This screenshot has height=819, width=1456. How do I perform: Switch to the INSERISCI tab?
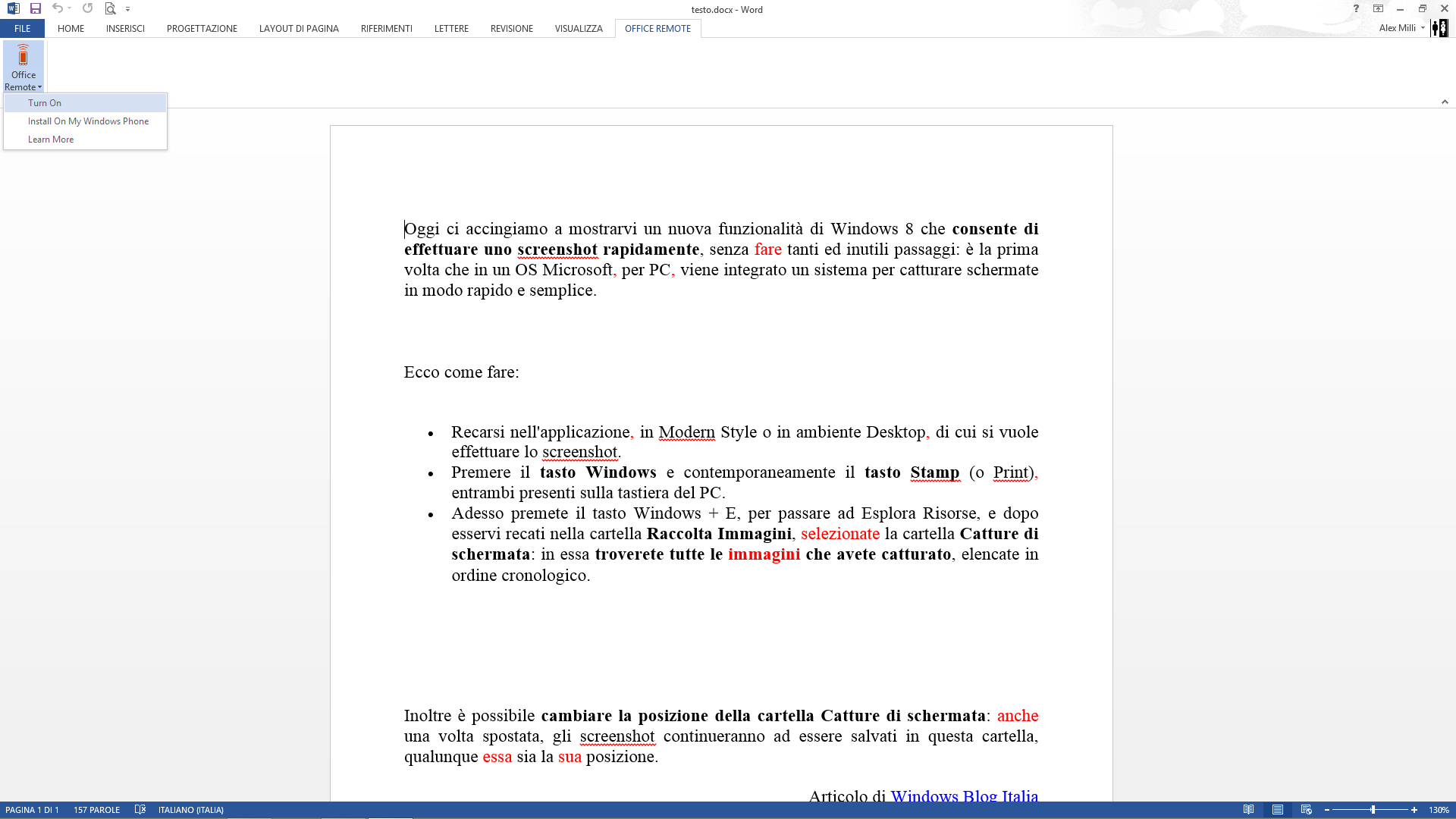pos(125,28)
